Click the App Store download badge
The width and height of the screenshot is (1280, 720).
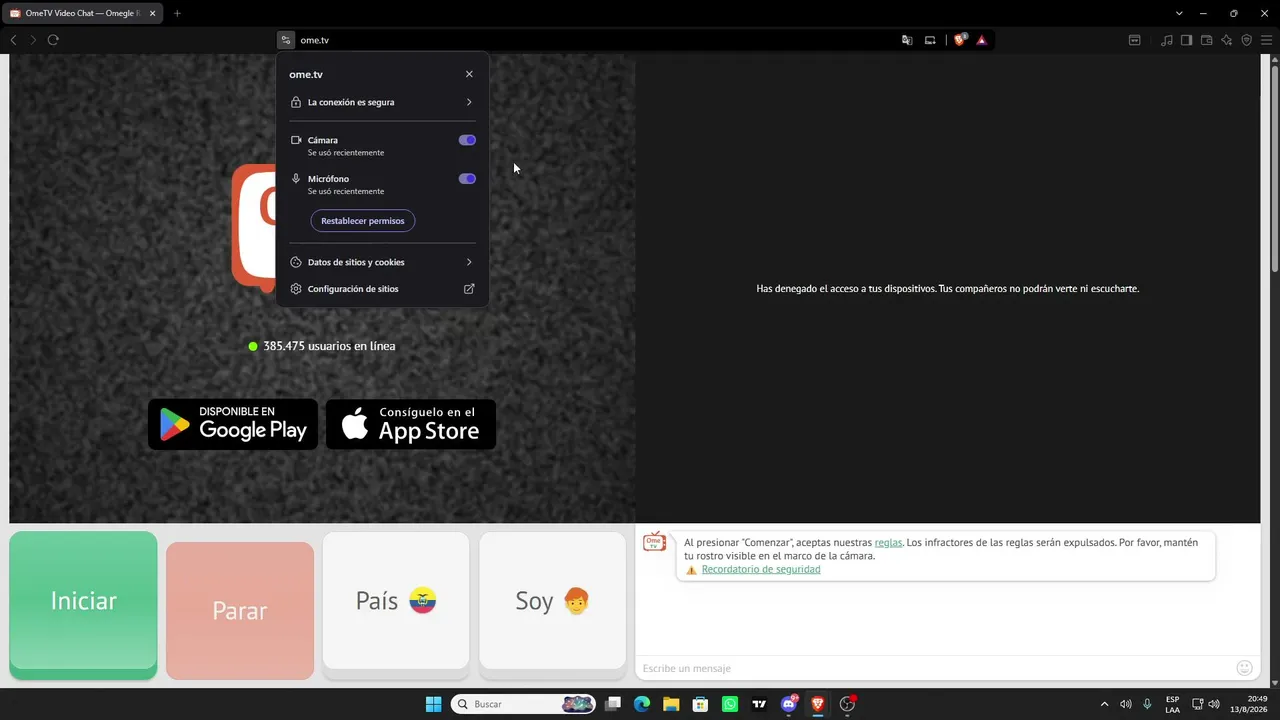(411, 424)
